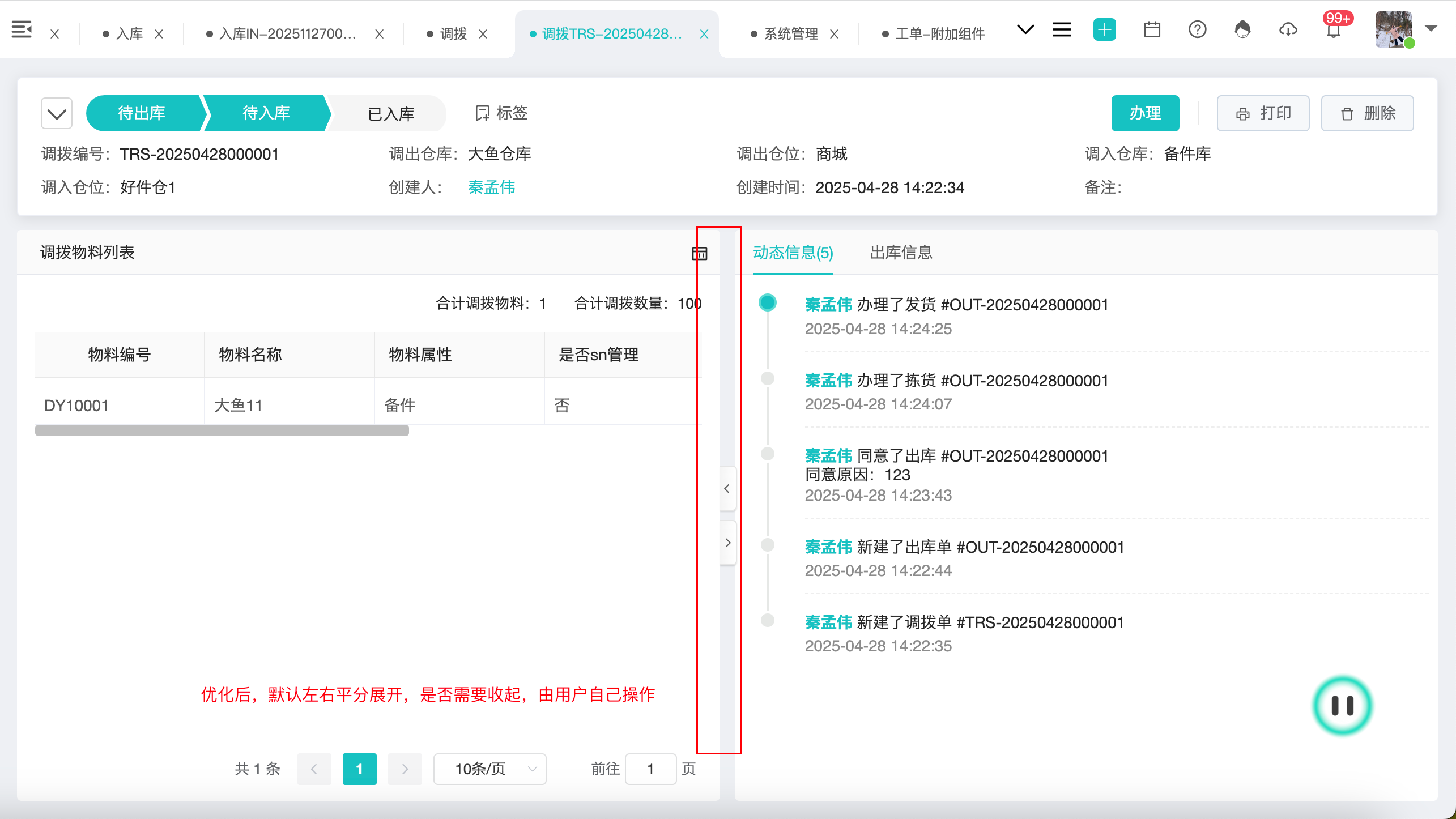Pause using the floating green button
1456x819 pixels.
click(x=1342, y=706)
